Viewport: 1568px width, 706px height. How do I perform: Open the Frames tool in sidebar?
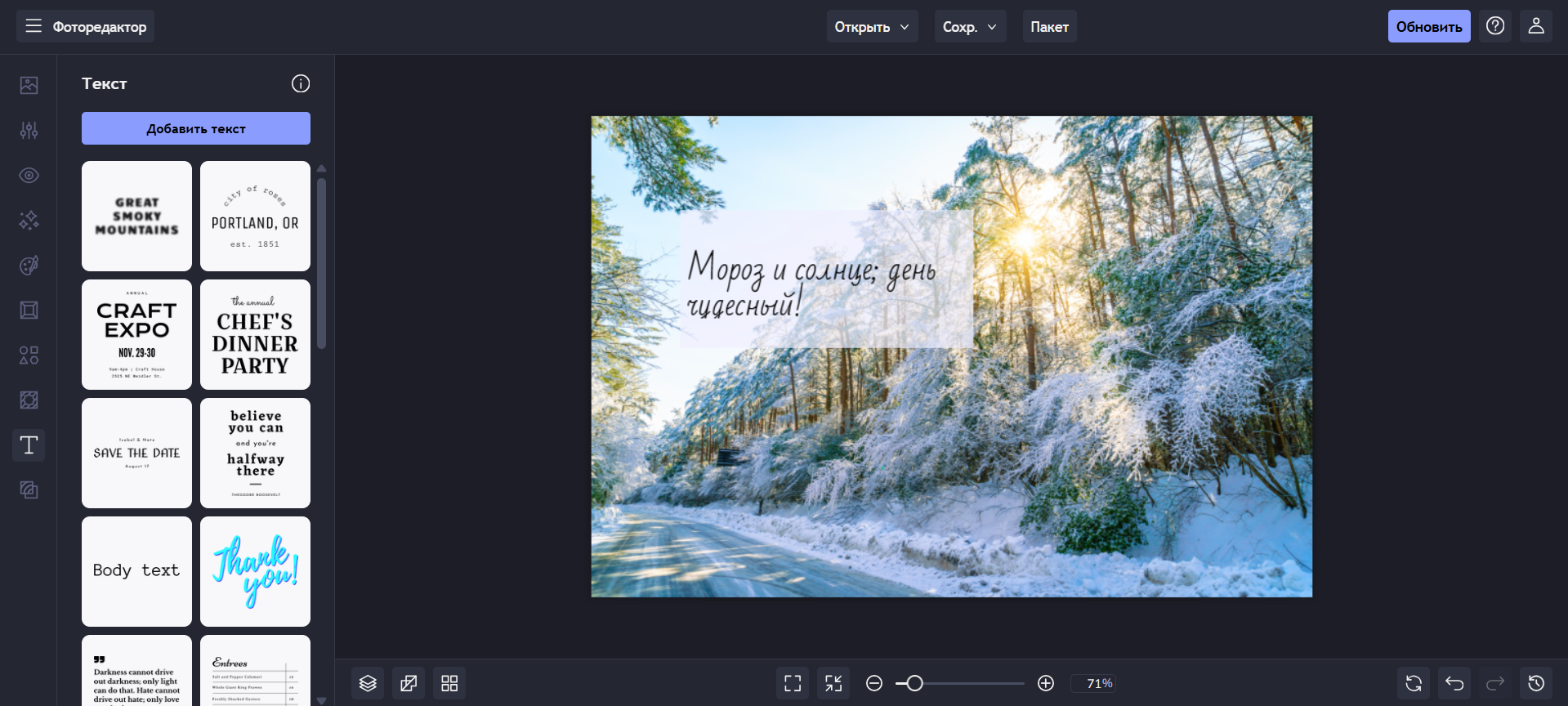(29, 310)
